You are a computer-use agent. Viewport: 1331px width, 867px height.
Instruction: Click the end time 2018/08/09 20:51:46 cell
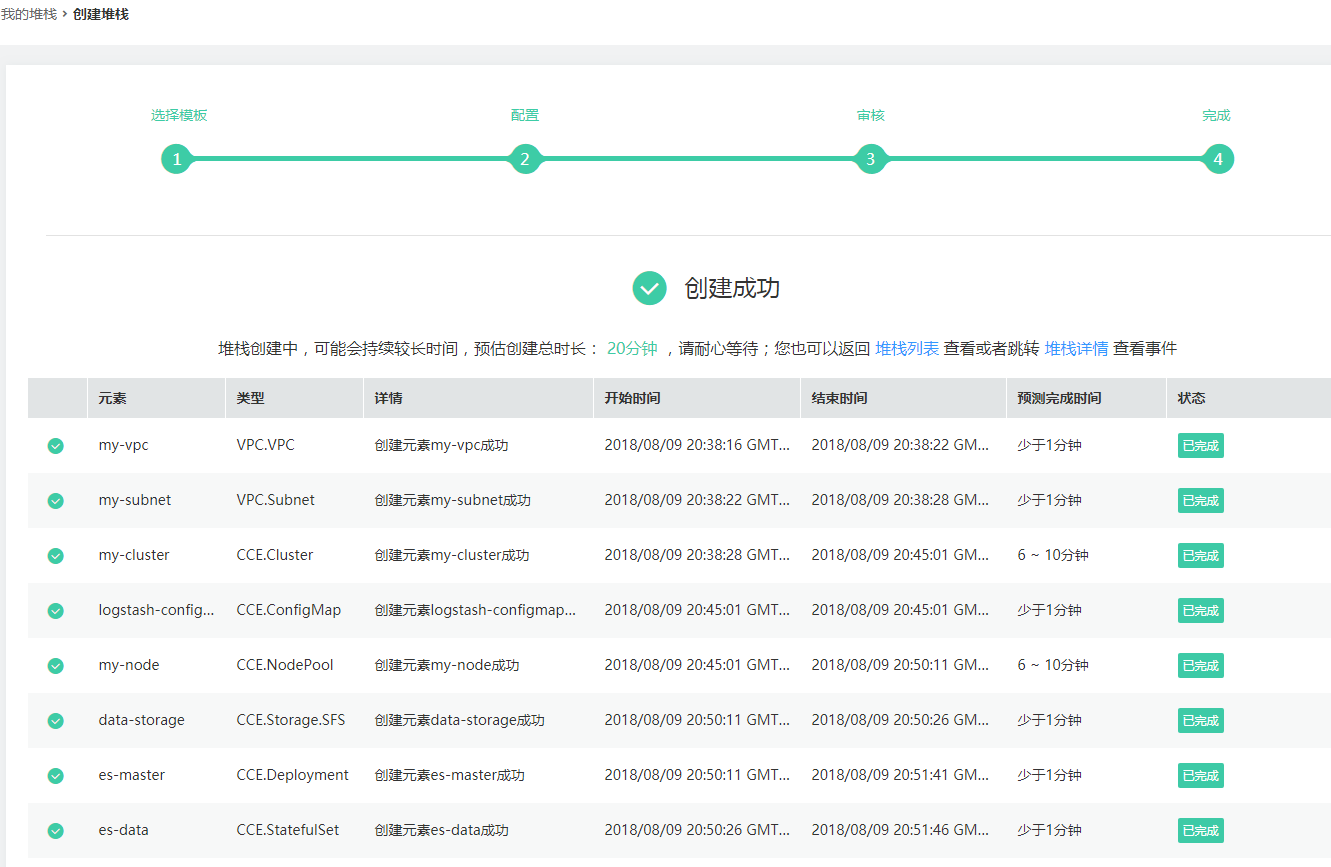point(900,830)
